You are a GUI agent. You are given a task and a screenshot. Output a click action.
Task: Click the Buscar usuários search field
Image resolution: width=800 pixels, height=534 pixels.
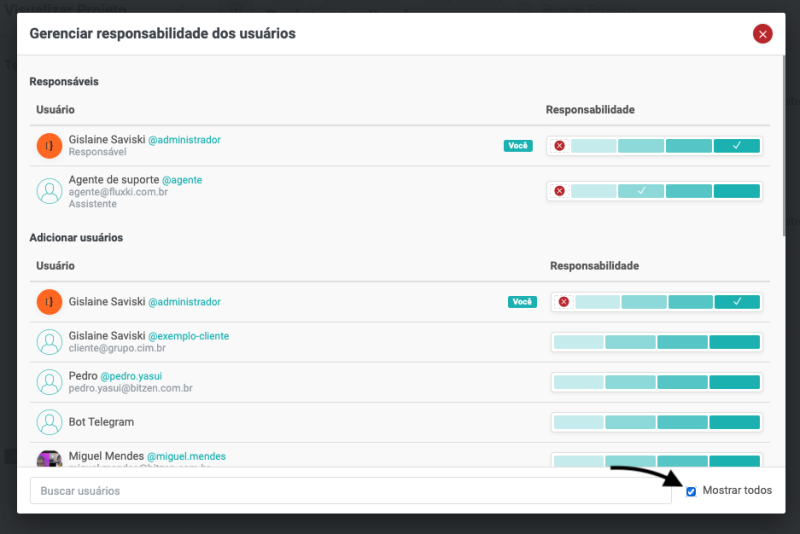point(350,491)
